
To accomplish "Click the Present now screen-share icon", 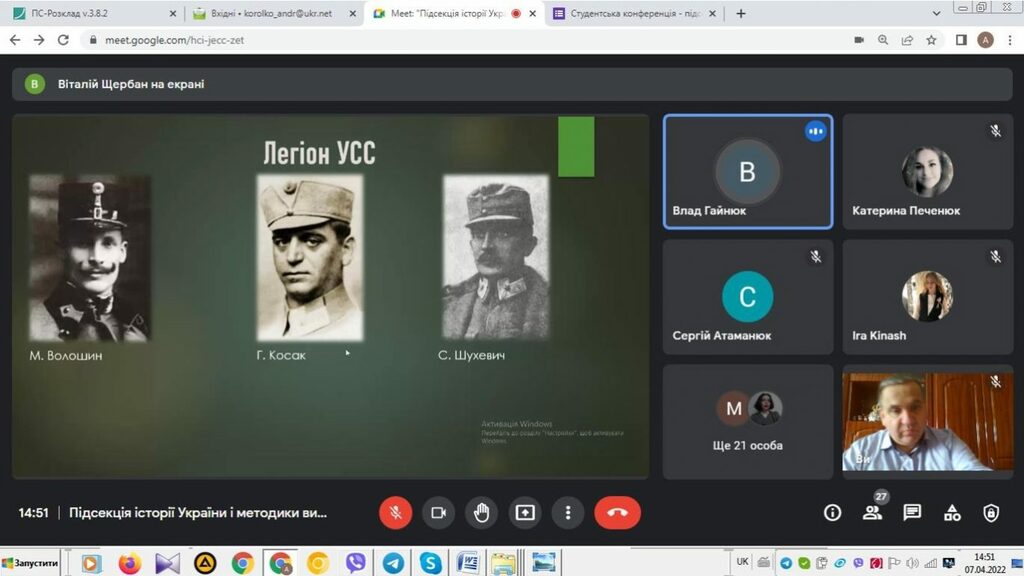I will click(525, 513).
